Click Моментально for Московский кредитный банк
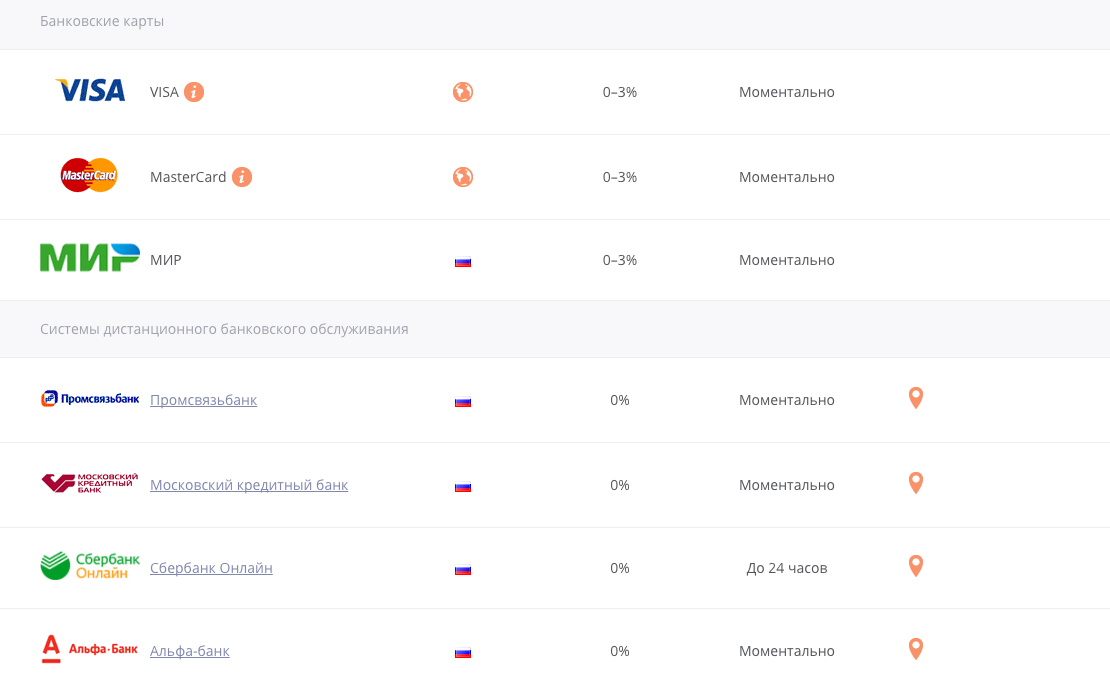The width and height of the screenshot is (1110, 688). tap(786, 485)
